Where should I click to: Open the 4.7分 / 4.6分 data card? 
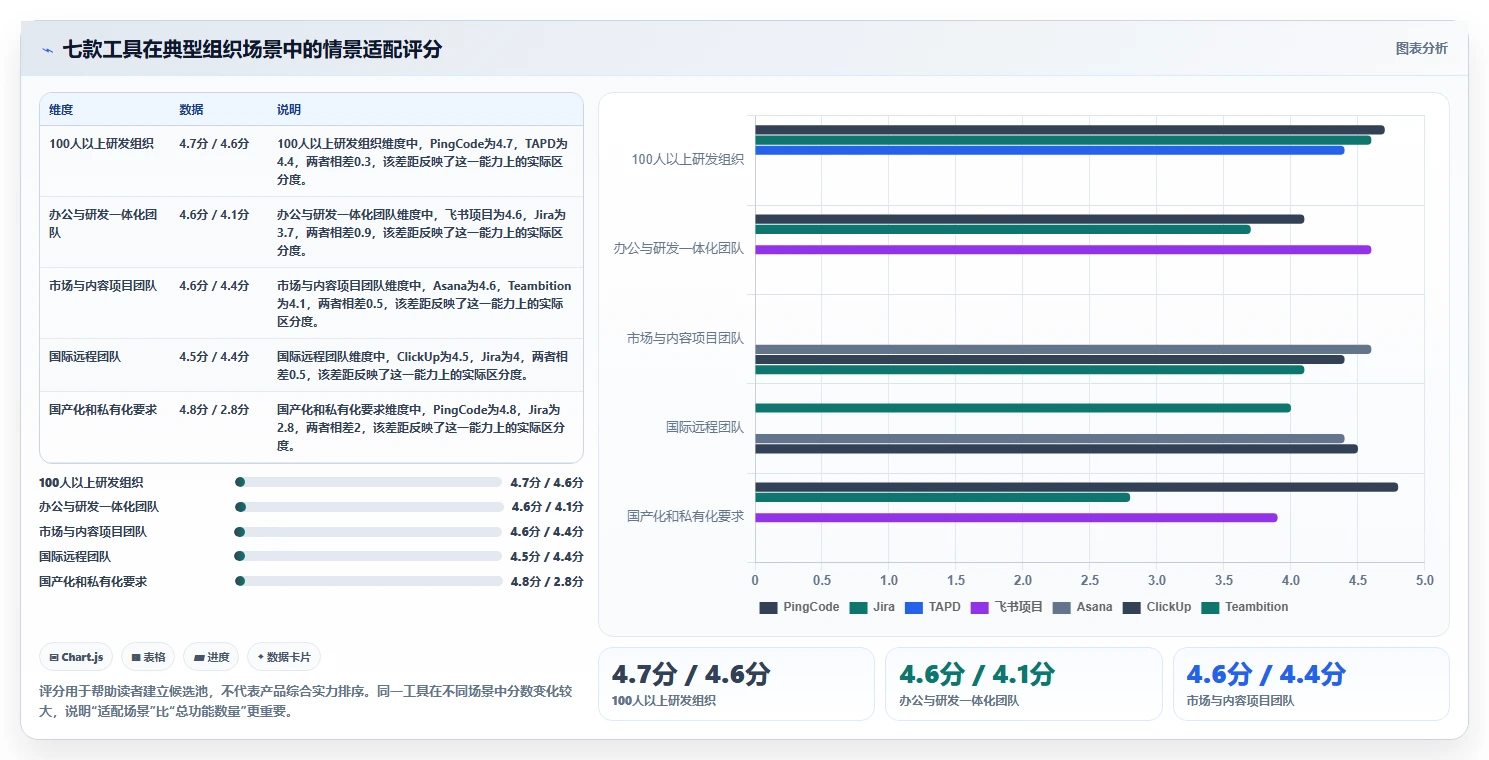[x=736, y=684]
